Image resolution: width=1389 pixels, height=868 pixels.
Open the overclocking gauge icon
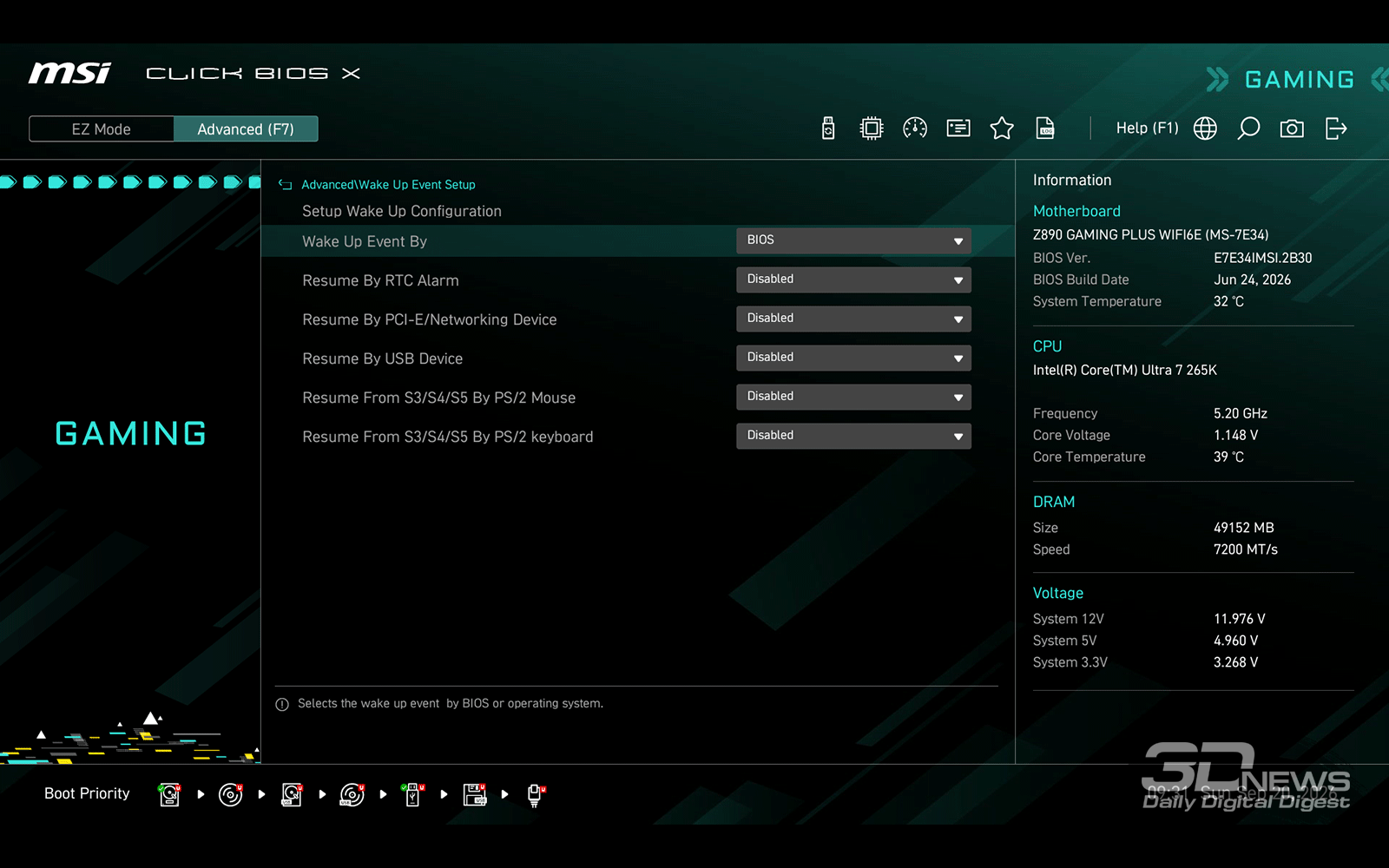coord(915,128)
